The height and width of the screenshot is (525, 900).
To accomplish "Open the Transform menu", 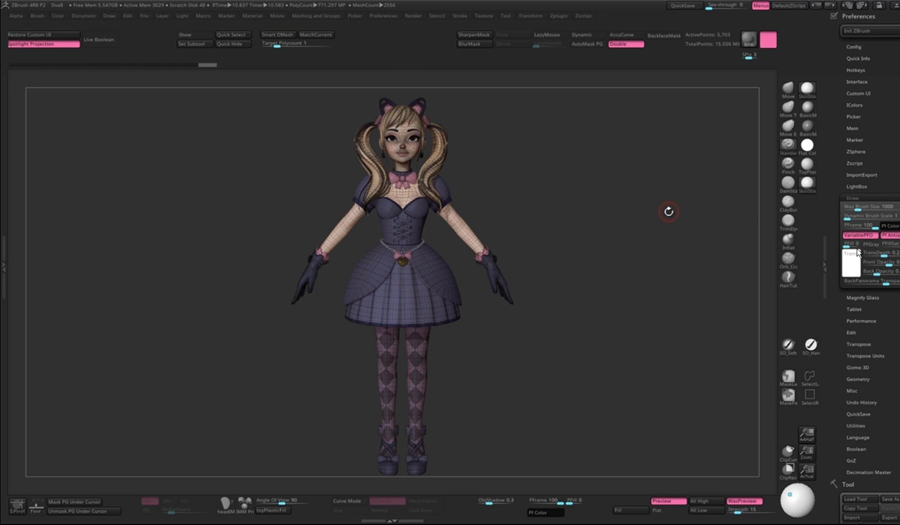I will pyautogui.click(x=530, y=16).
